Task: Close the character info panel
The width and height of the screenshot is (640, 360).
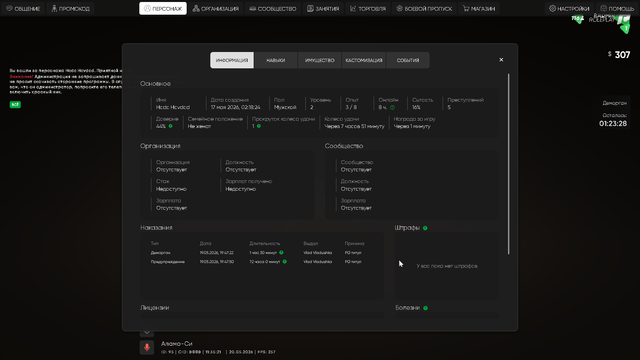Action: [501, 60]
